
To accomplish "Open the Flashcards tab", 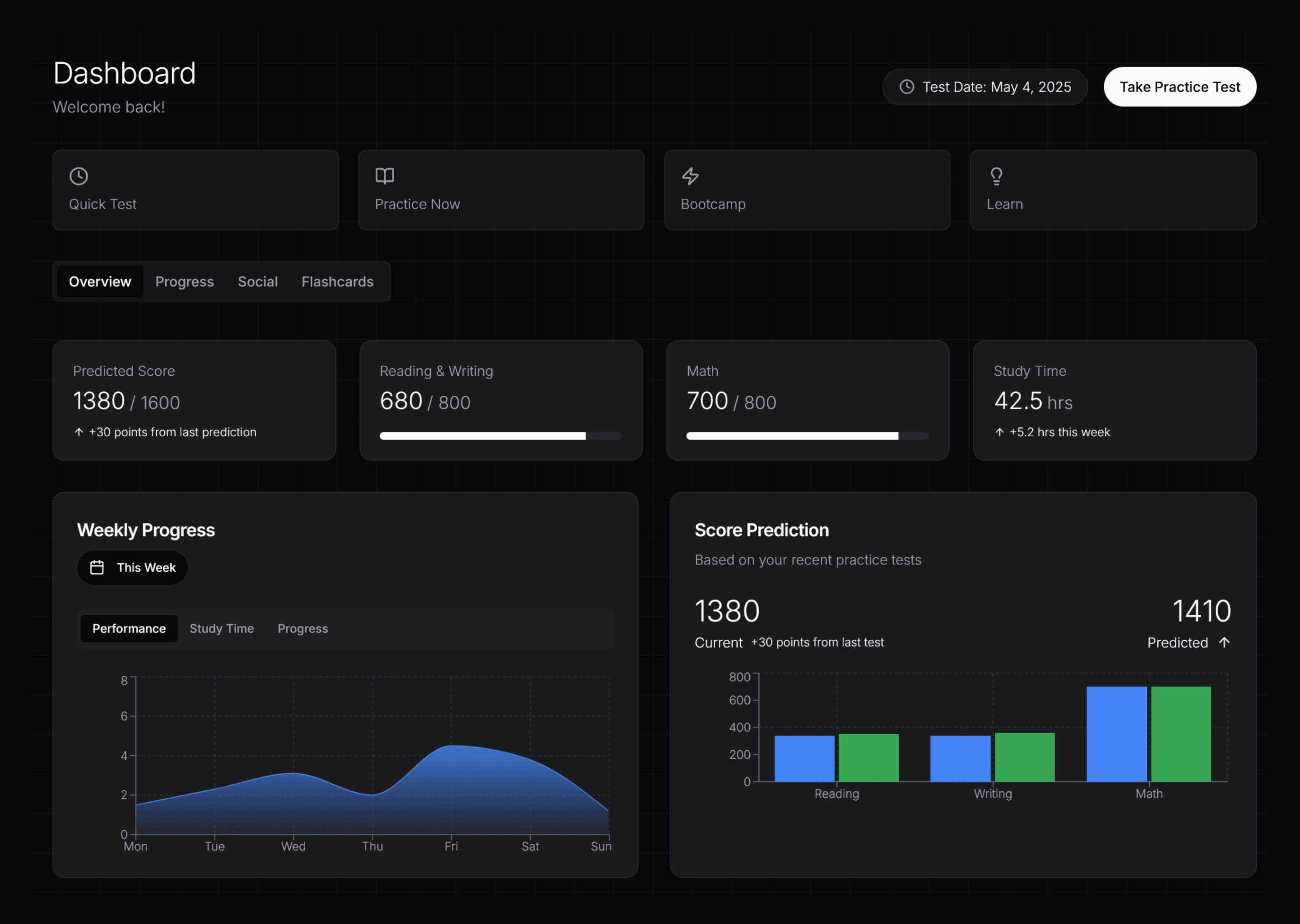I will tap(338, 282).
